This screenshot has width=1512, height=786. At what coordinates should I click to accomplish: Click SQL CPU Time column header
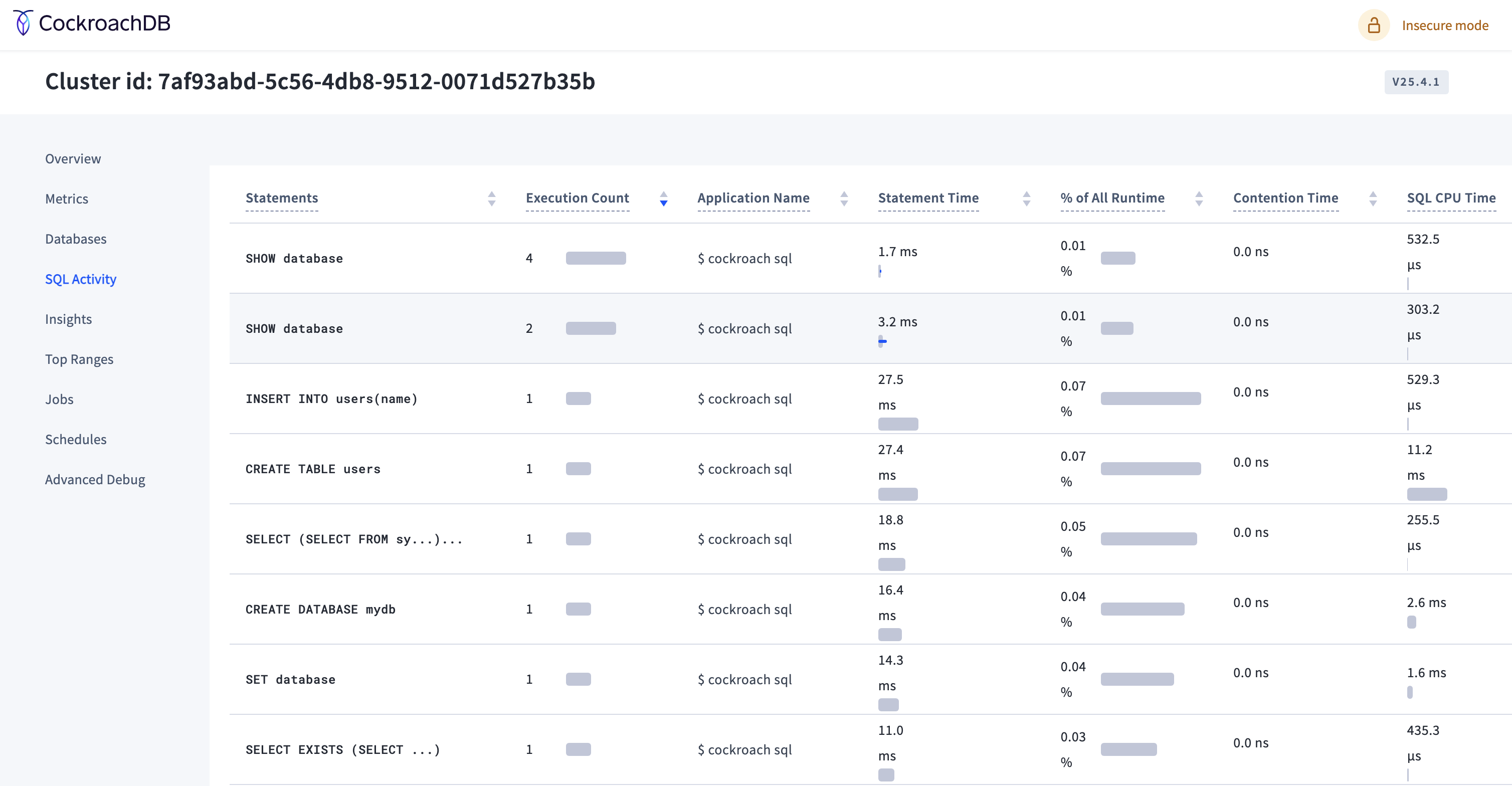coord(1450,198)
